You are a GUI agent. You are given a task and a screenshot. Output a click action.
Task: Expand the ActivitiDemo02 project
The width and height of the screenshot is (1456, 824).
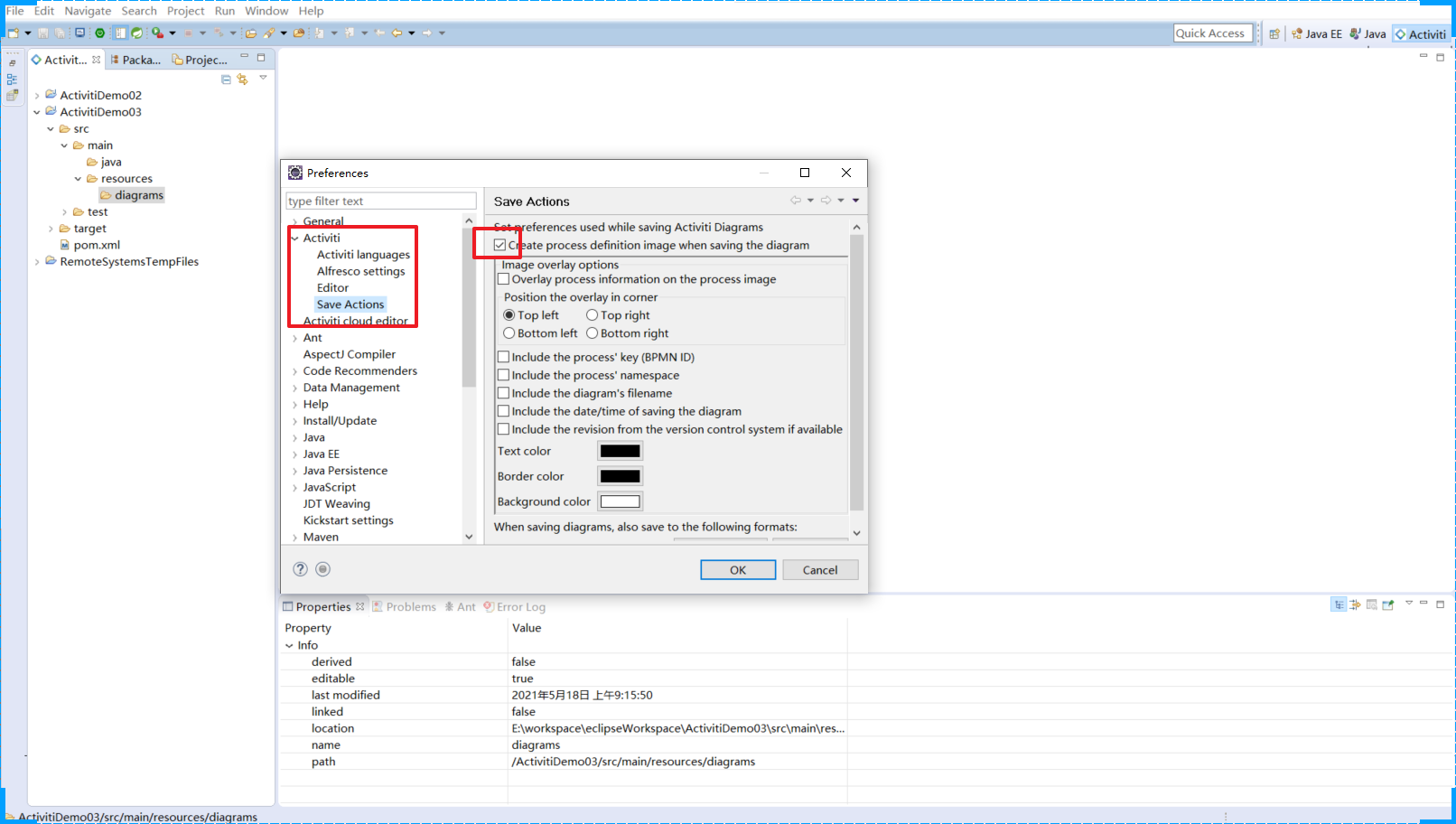tap(37, 96)
